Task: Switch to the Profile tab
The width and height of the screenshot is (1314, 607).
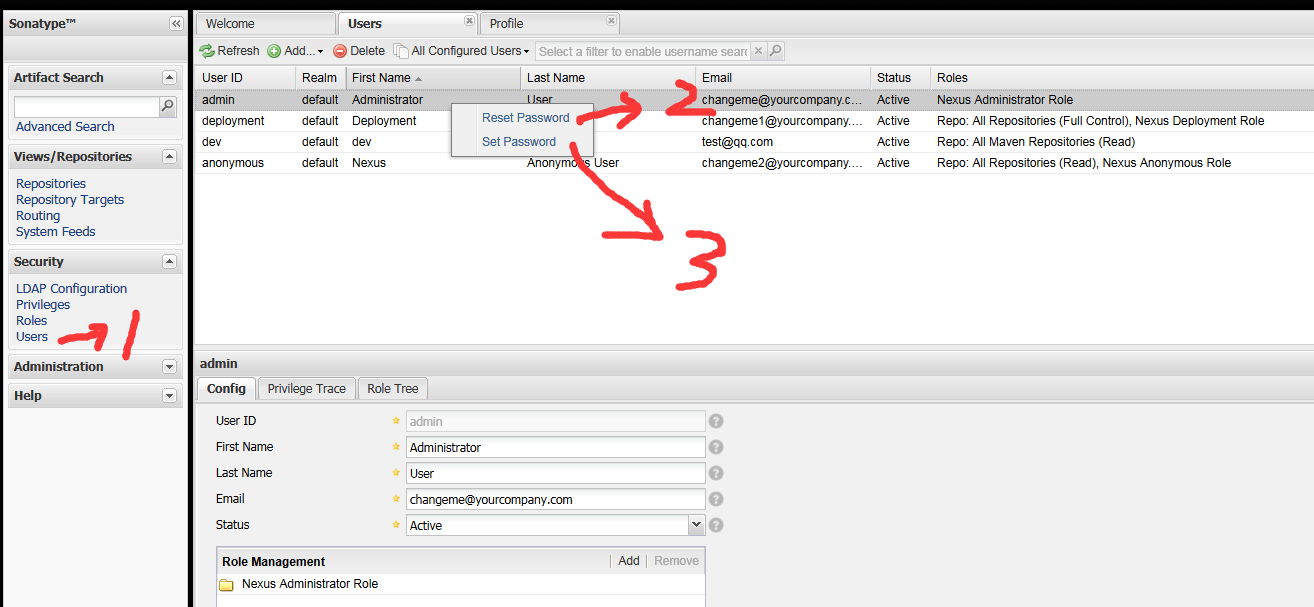Action: [548, 23]
